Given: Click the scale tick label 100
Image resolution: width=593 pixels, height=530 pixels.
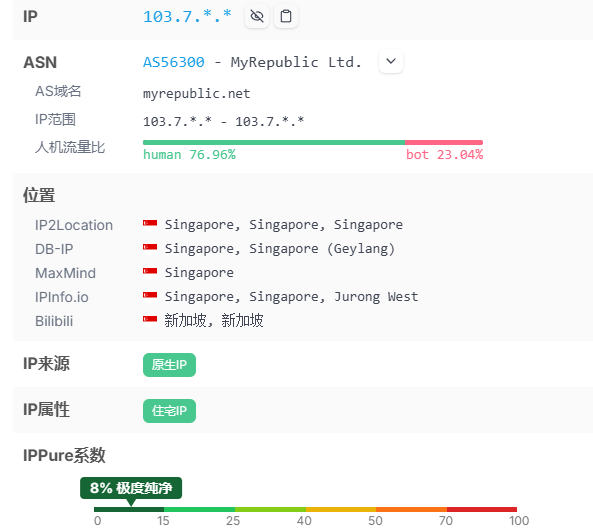Looking at the screenshot, I should [519, 521].
